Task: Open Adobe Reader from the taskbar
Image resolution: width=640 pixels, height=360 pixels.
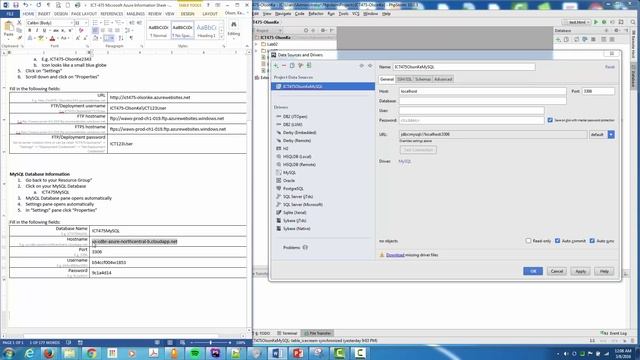Action: click(153, 353)
